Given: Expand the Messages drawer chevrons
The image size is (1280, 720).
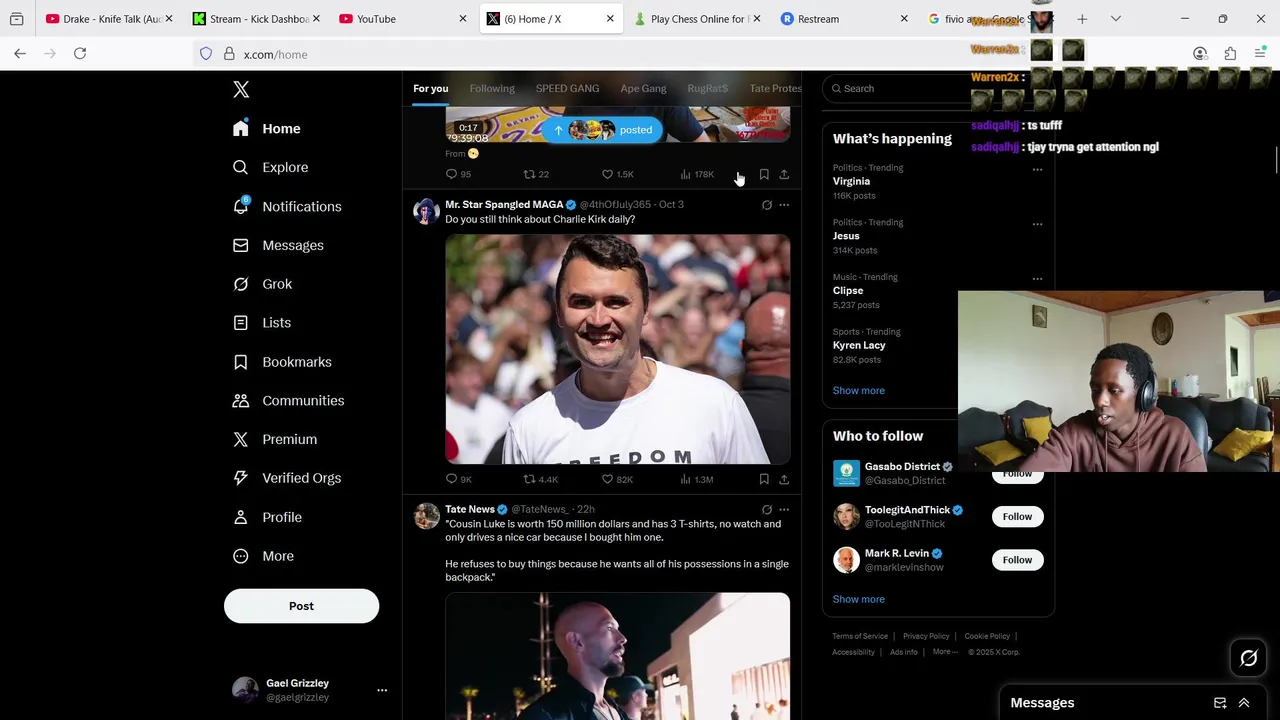Looking at the screenshot, I should [x=1244, y=703].
